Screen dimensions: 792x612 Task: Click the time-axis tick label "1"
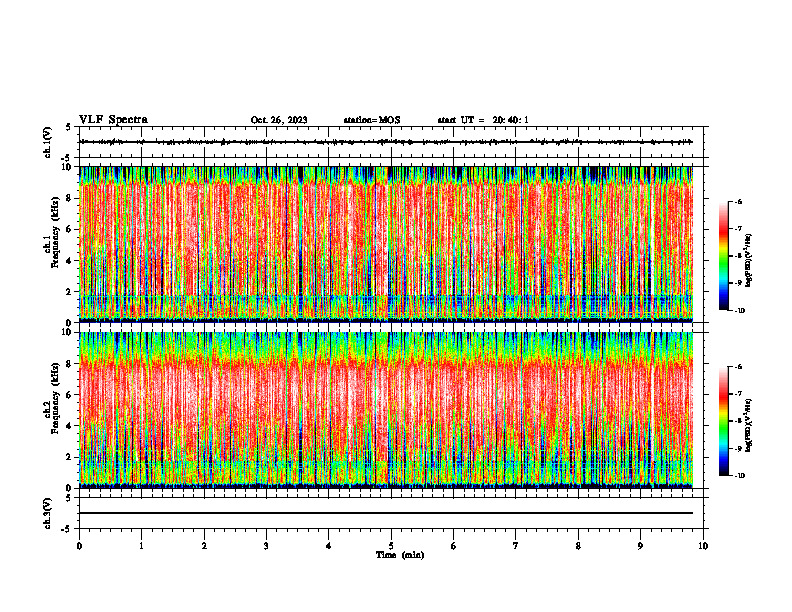pyautogui.click(x=141, y=546)
